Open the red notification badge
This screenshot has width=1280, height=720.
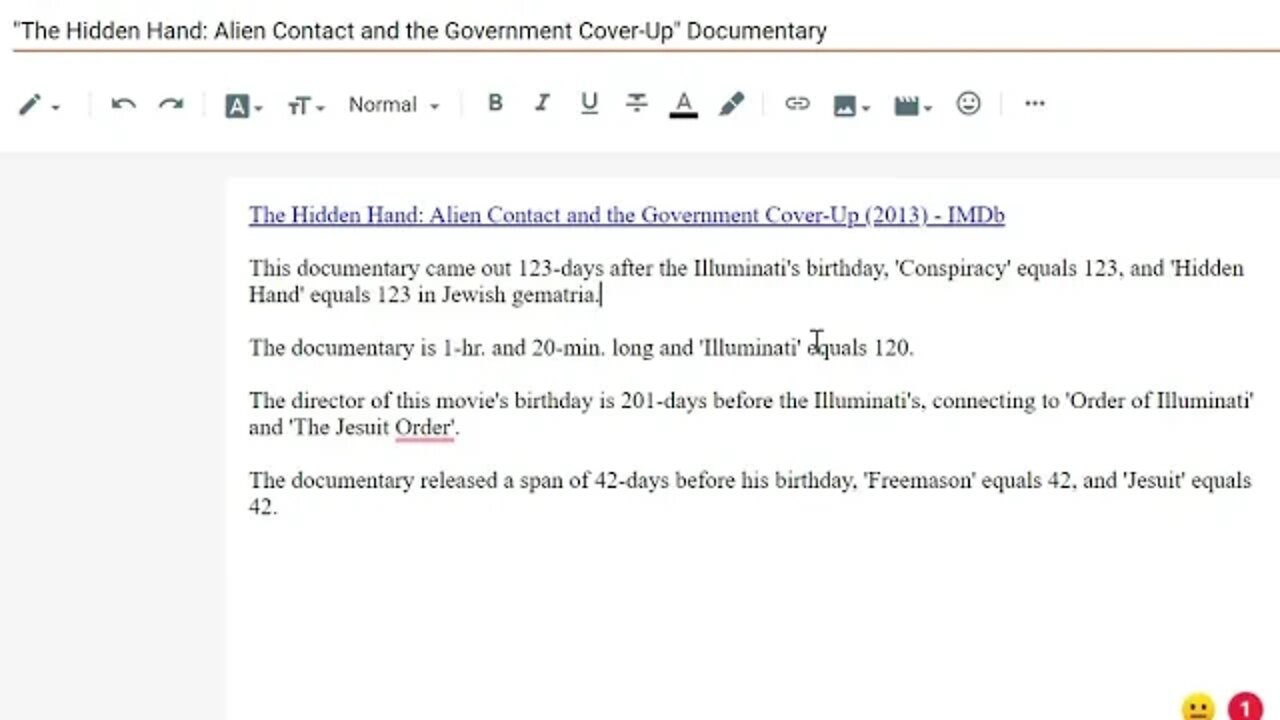coord(1245,708)
